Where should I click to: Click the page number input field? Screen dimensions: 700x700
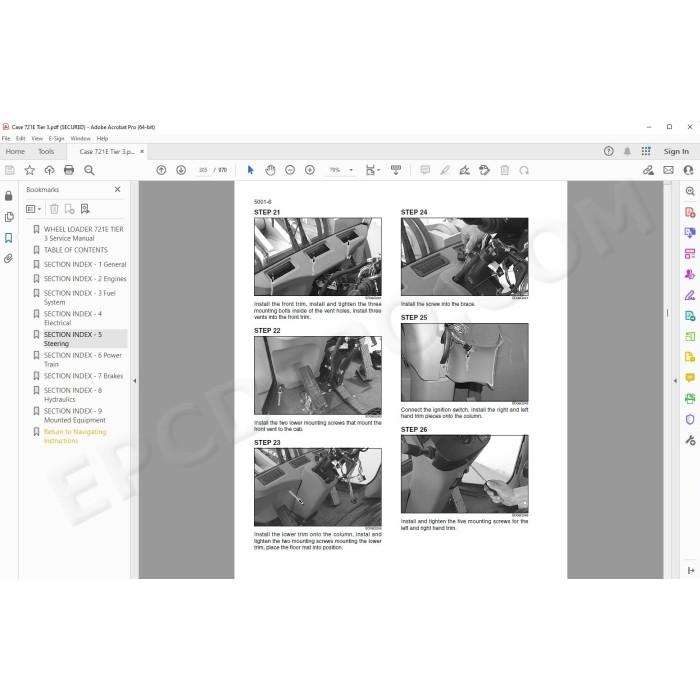[203, 170]
